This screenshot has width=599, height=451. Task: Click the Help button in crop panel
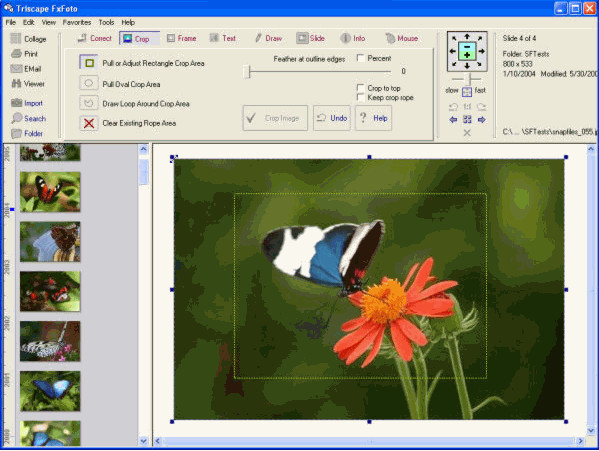pyautogui.click(x=373, y=118)
